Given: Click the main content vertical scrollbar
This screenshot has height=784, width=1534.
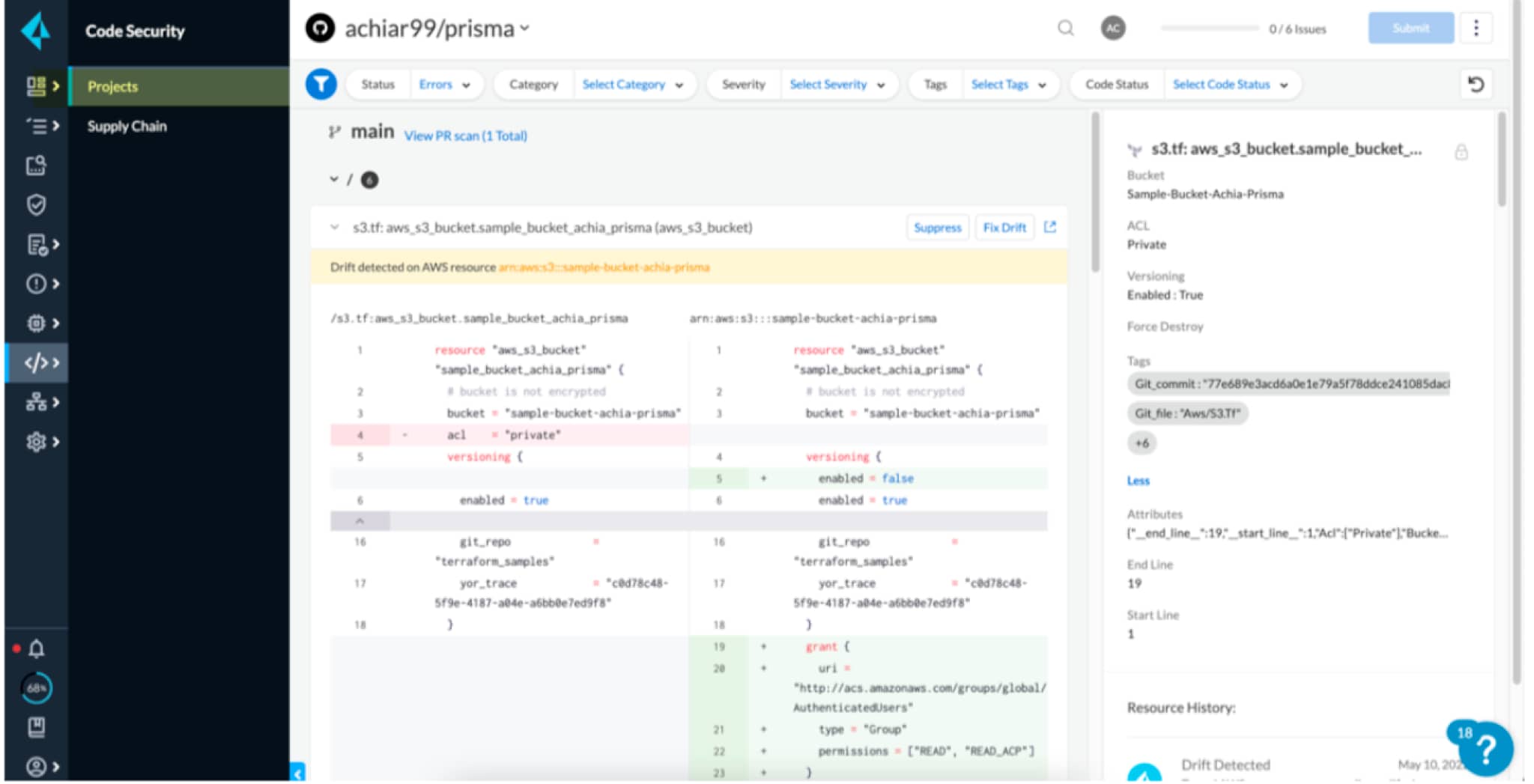Looking at the screenshot, I should tap(1094, 192).
